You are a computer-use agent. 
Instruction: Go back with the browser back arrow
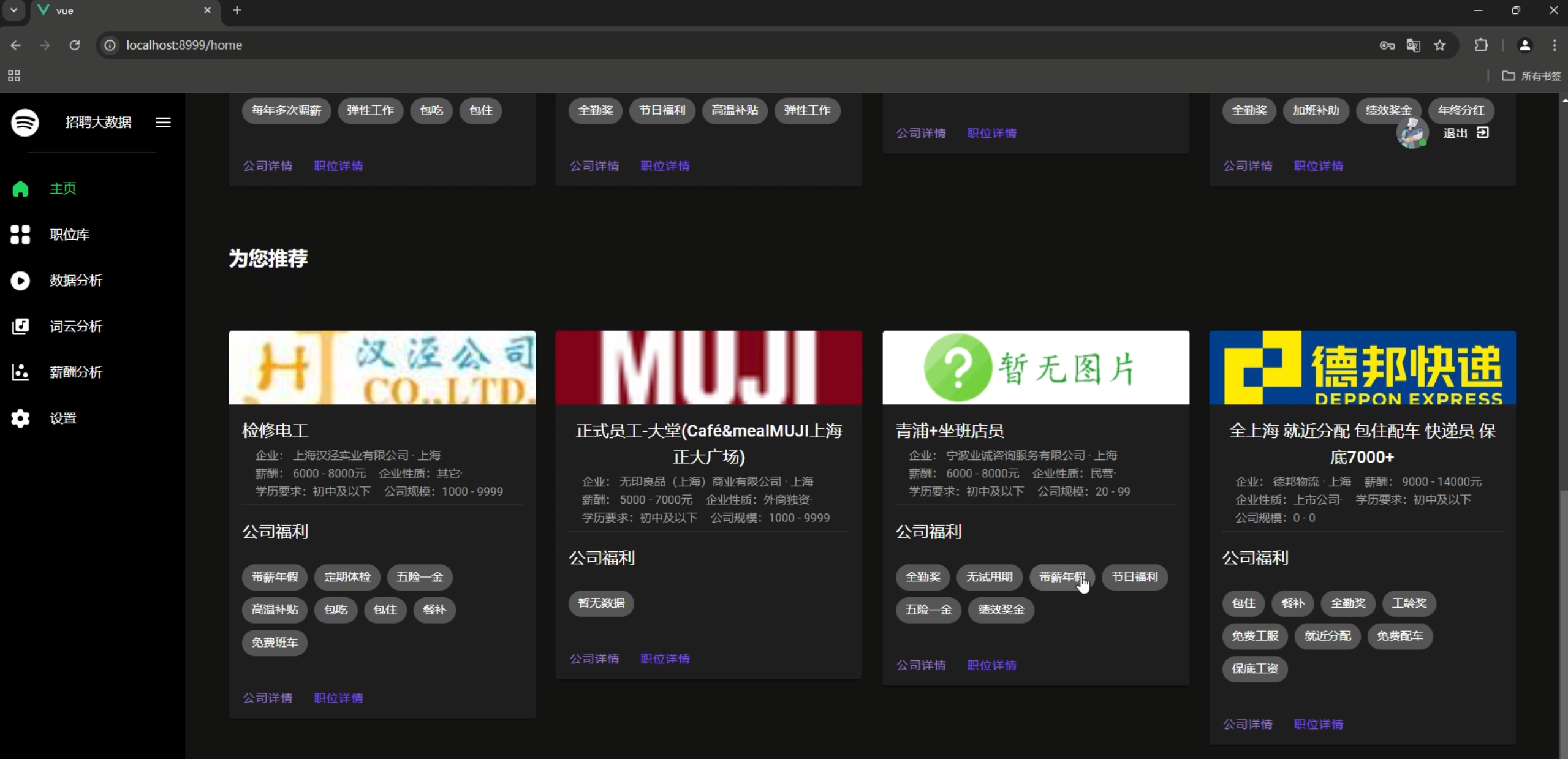click(x=16, y=45)
